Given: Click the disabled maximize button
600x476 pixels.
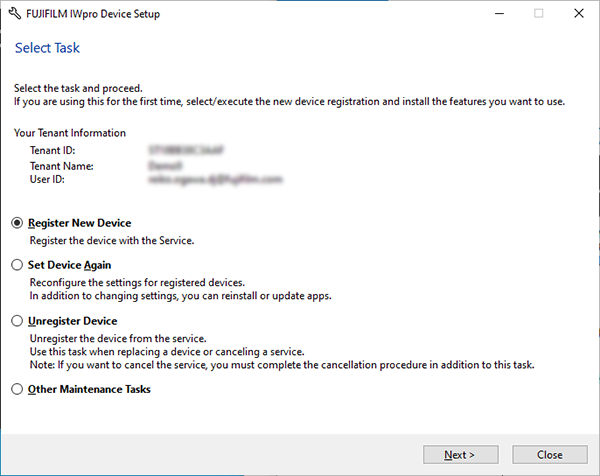Looking at the screenshot, I should point(539,13).
